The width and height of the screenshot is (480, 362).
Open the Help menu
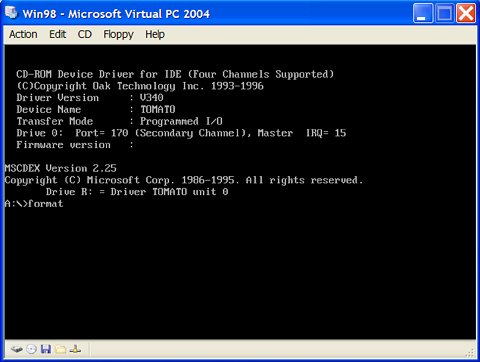[155, 34]
